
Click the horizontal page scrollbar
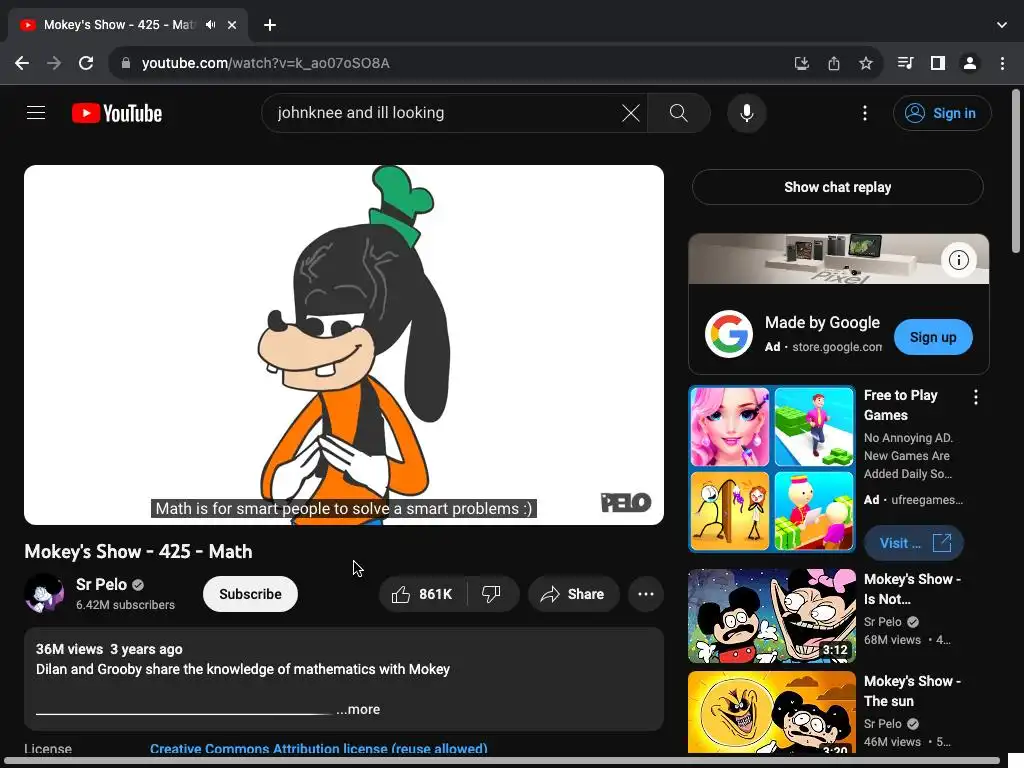click(503, 761)
